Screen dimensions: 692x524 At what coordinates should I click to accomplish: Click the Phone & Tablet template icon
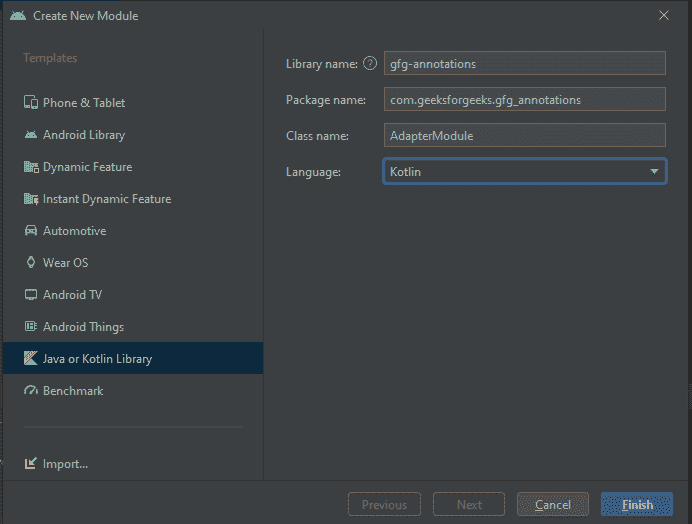point(31,103)
